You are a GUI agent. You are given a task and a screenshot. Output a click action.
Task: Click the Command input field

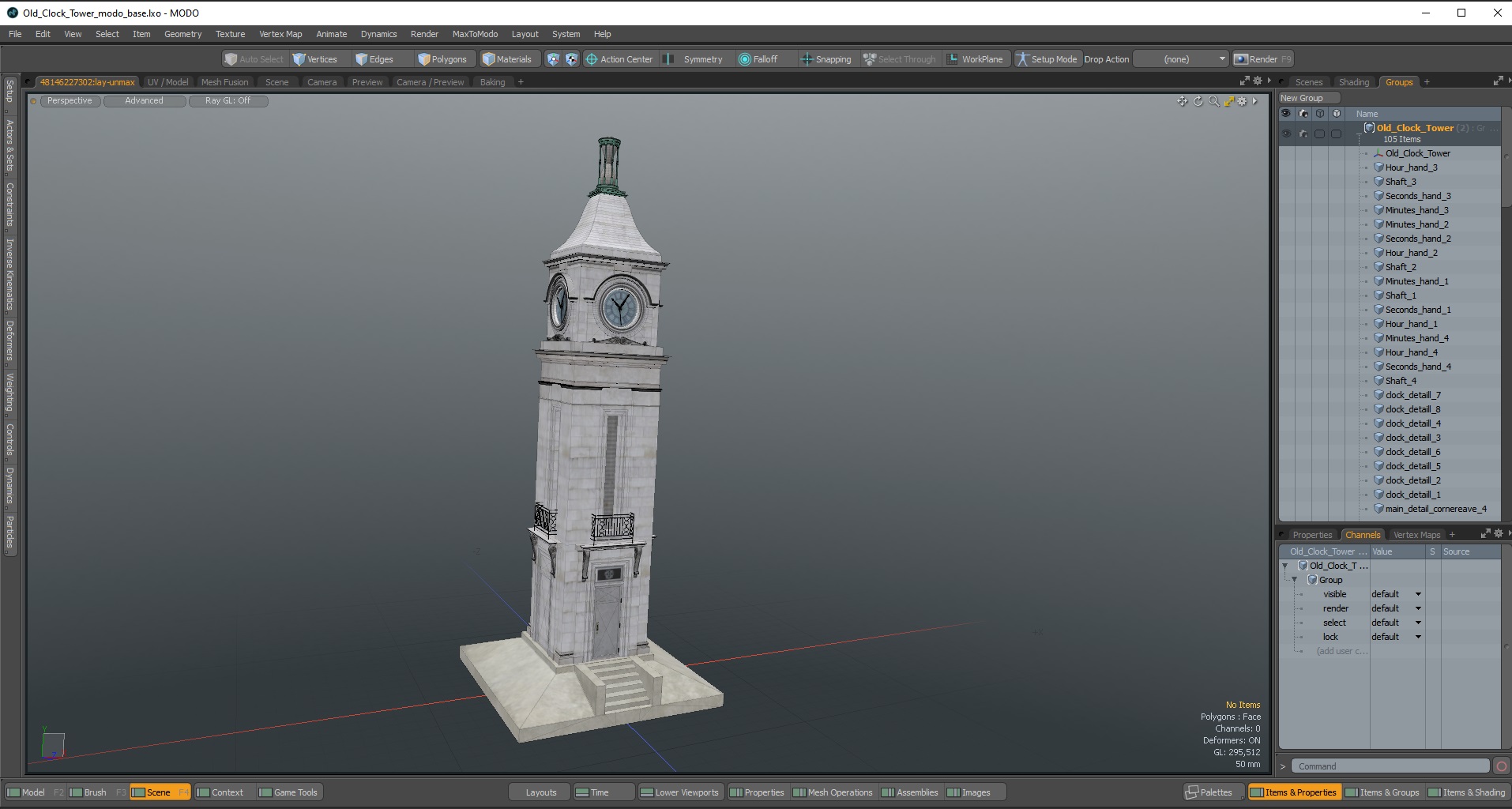pos(1390,766)
